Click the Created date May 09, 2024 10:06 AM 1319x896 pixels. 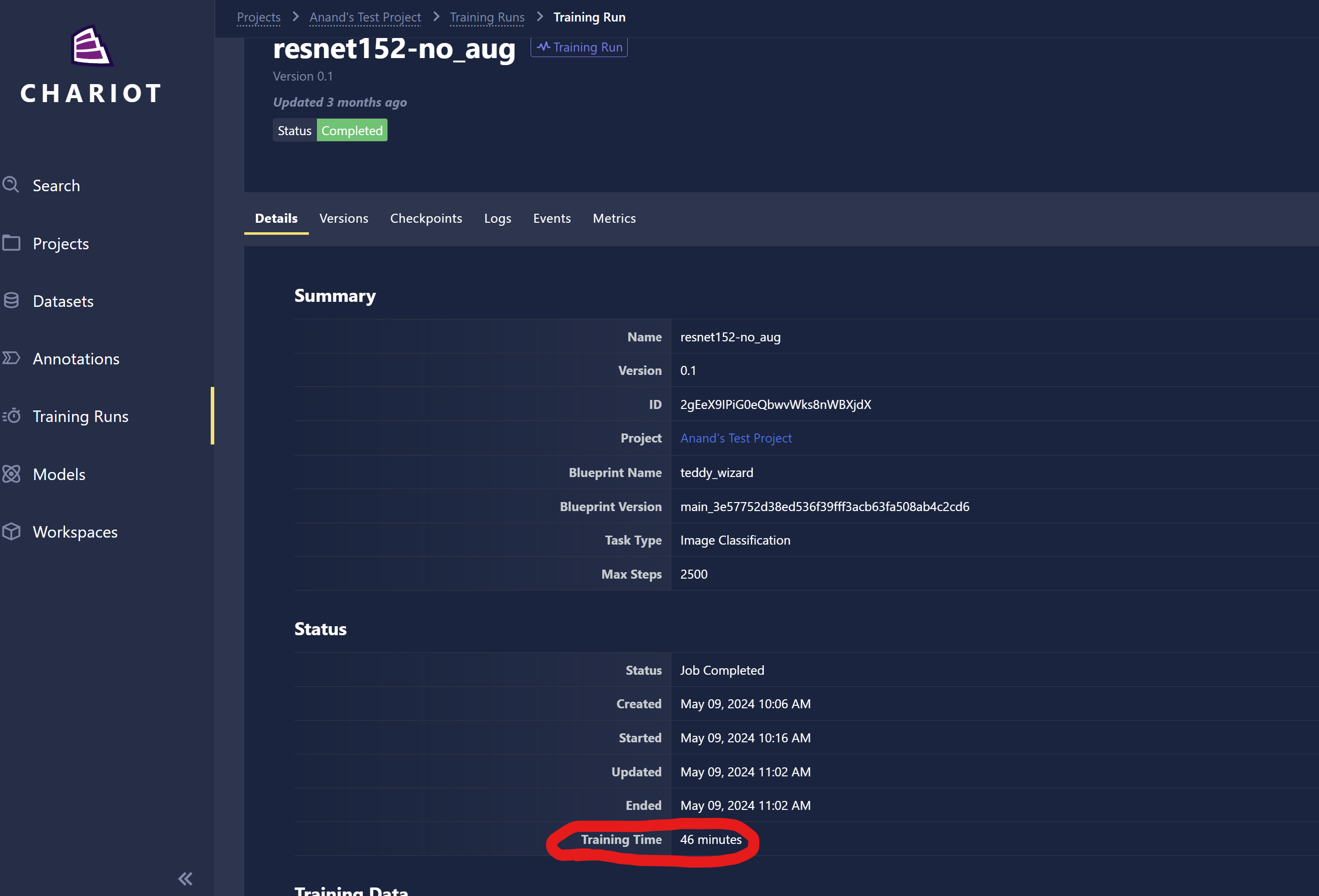click(746, 704)
